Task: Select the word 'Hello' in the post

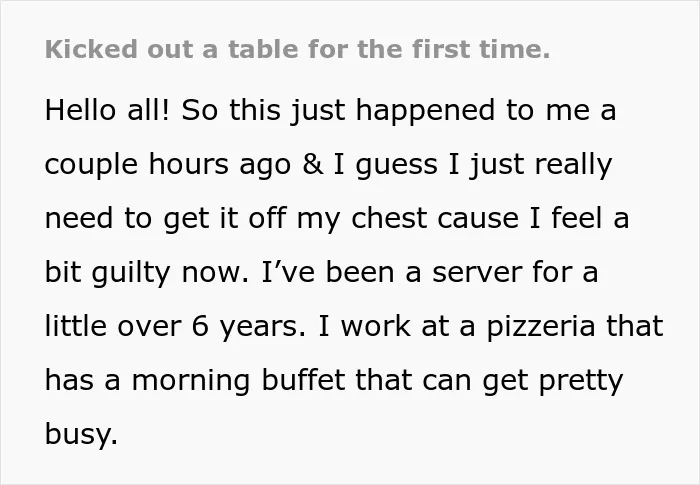Action: click(x=80, y=110)
